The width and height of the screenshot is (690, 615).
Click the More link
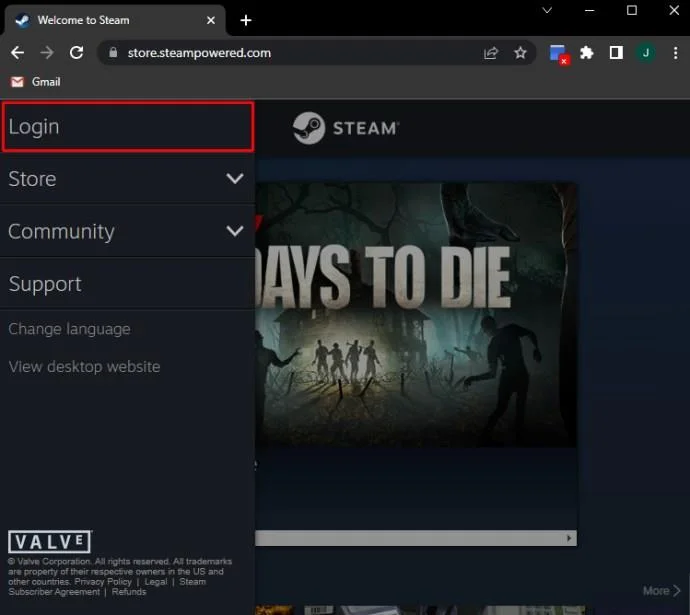click(661, 590)
